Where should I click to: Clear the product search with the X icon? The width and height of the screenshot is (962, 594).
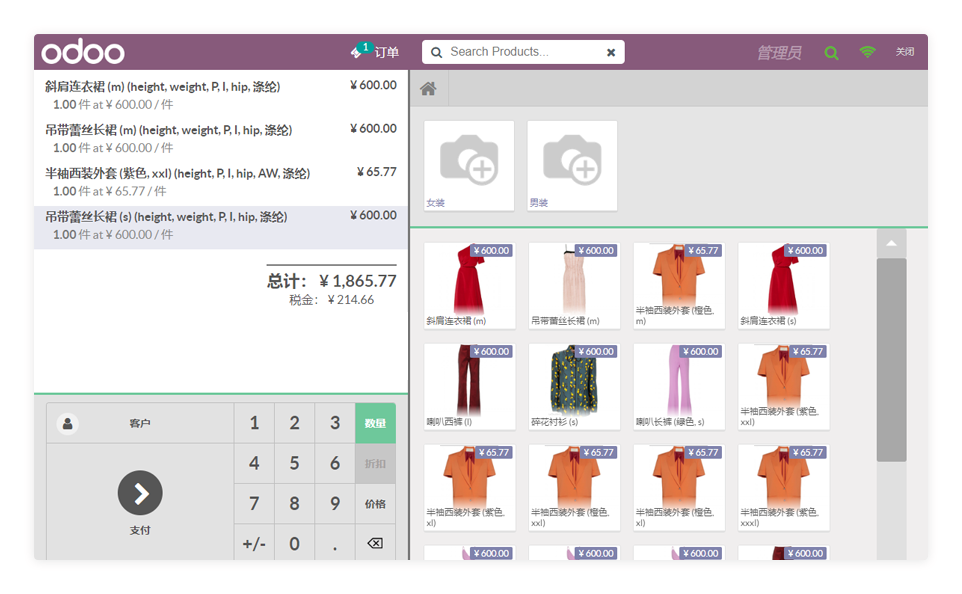point(611,52)
